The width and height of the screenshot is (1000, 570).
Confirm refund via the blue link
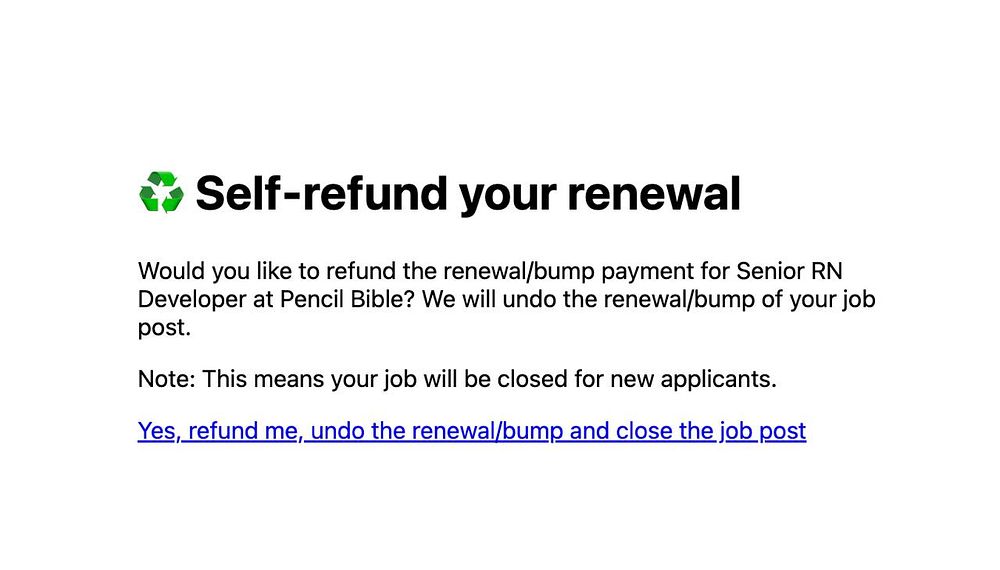(472, 431)
